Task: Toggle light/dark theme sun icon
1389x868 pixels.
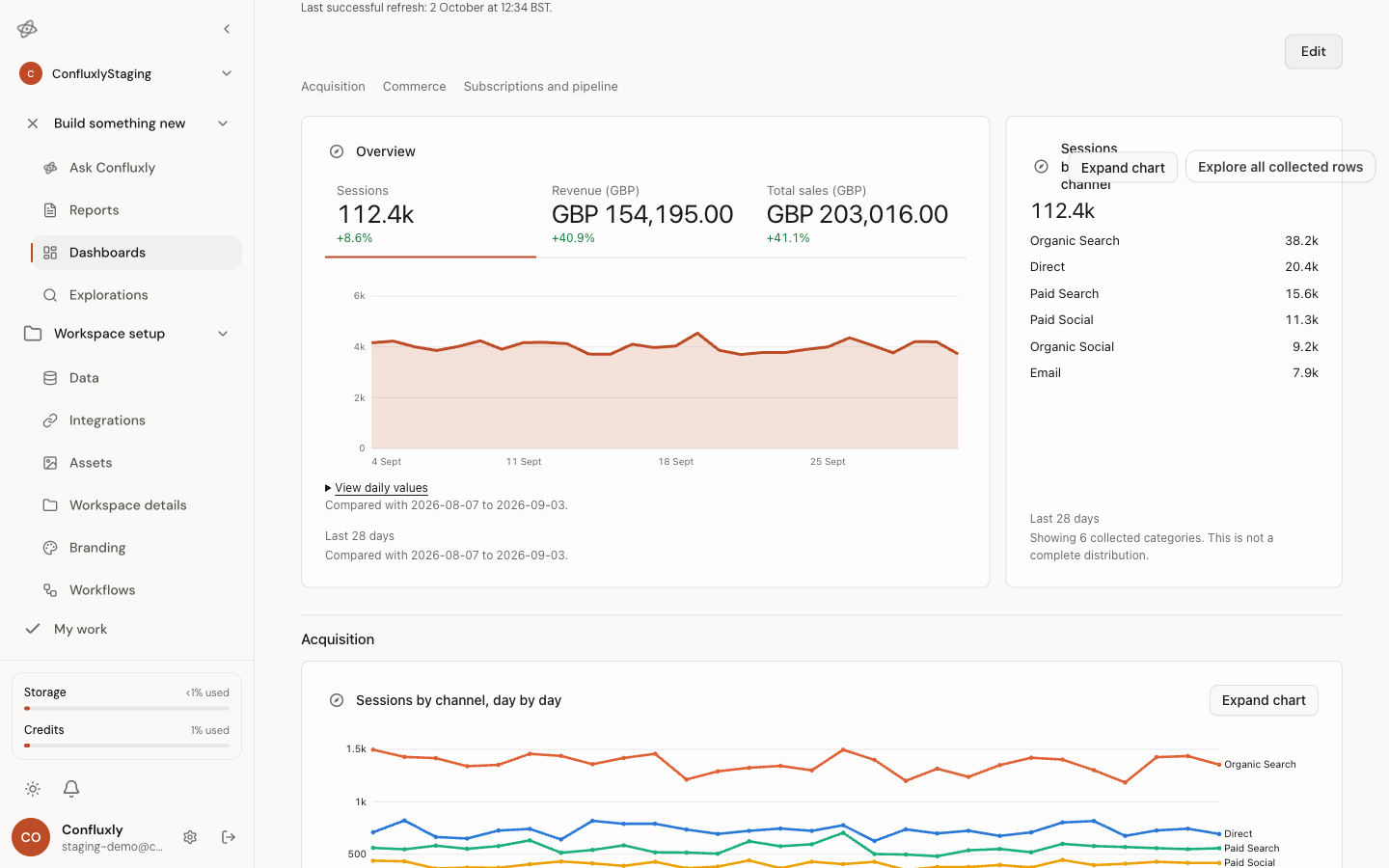Action: (33, 789)
